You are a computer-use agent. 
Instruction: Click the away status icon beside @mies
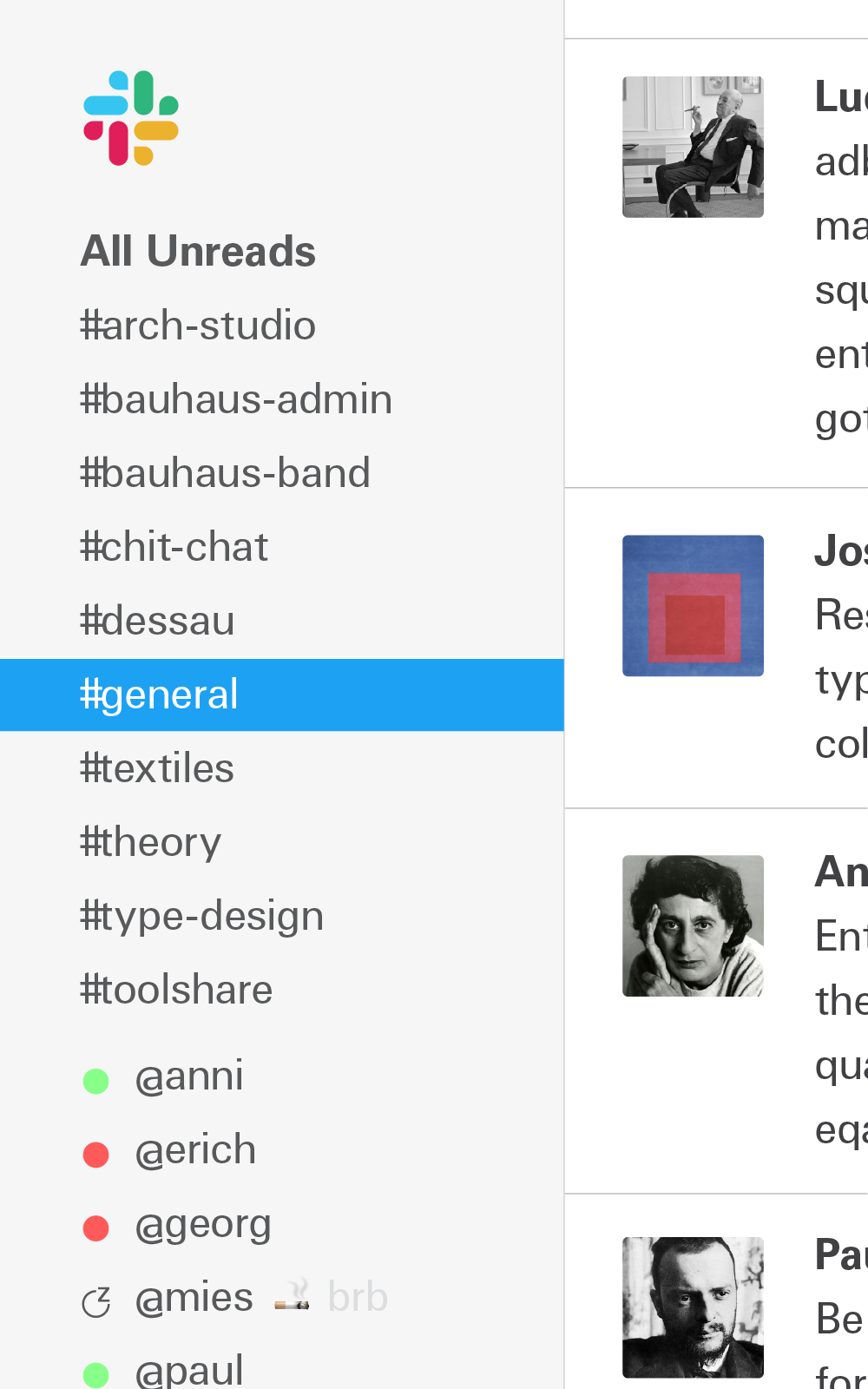(x=95, y=1302)
